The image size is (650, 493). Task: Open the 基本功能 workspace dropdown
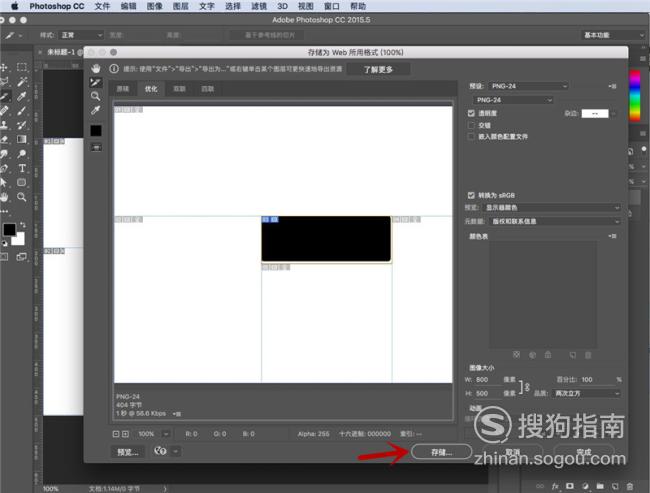tap(613, 35)
